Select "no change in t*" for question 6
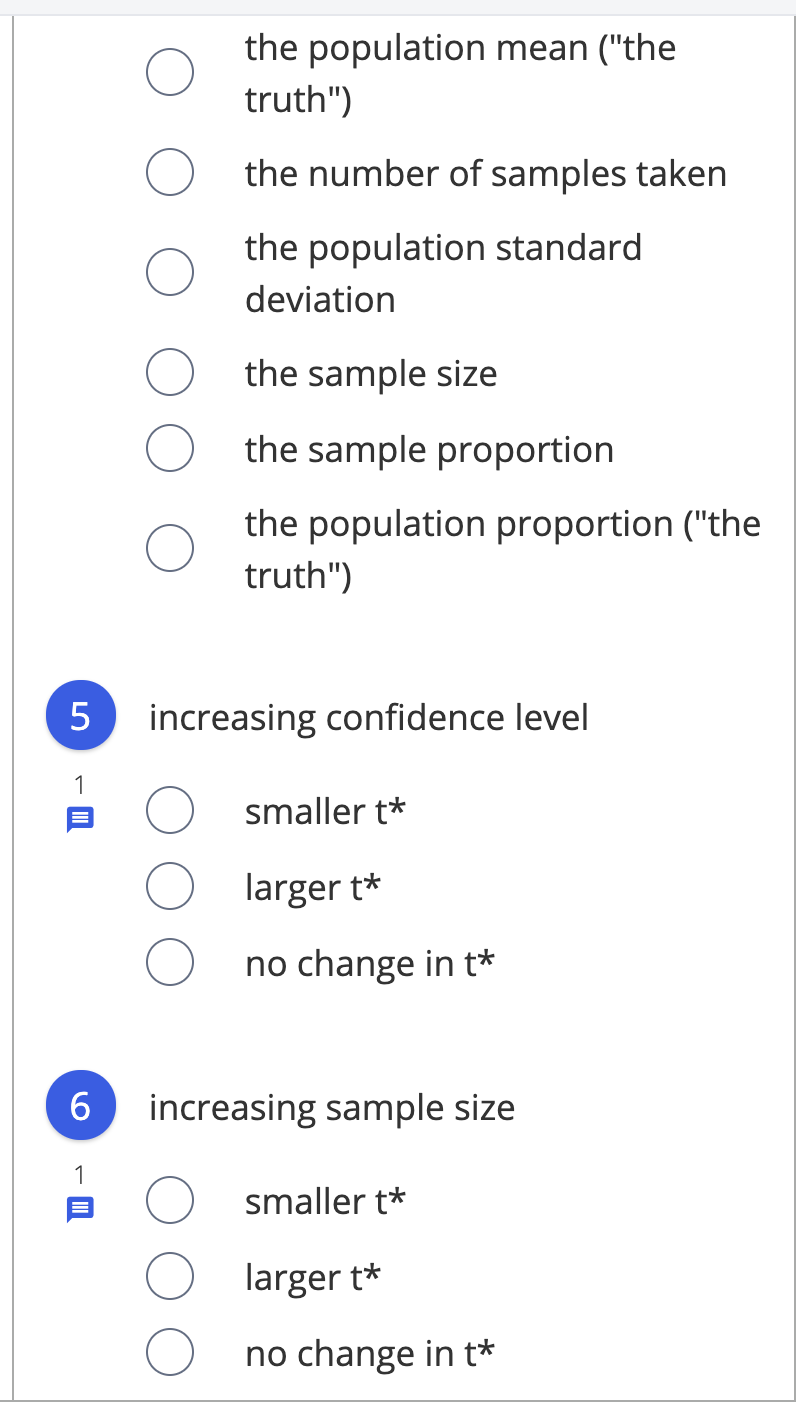Image resolution: width=796 pixels, height=1422 pixels. [169, 1351]
